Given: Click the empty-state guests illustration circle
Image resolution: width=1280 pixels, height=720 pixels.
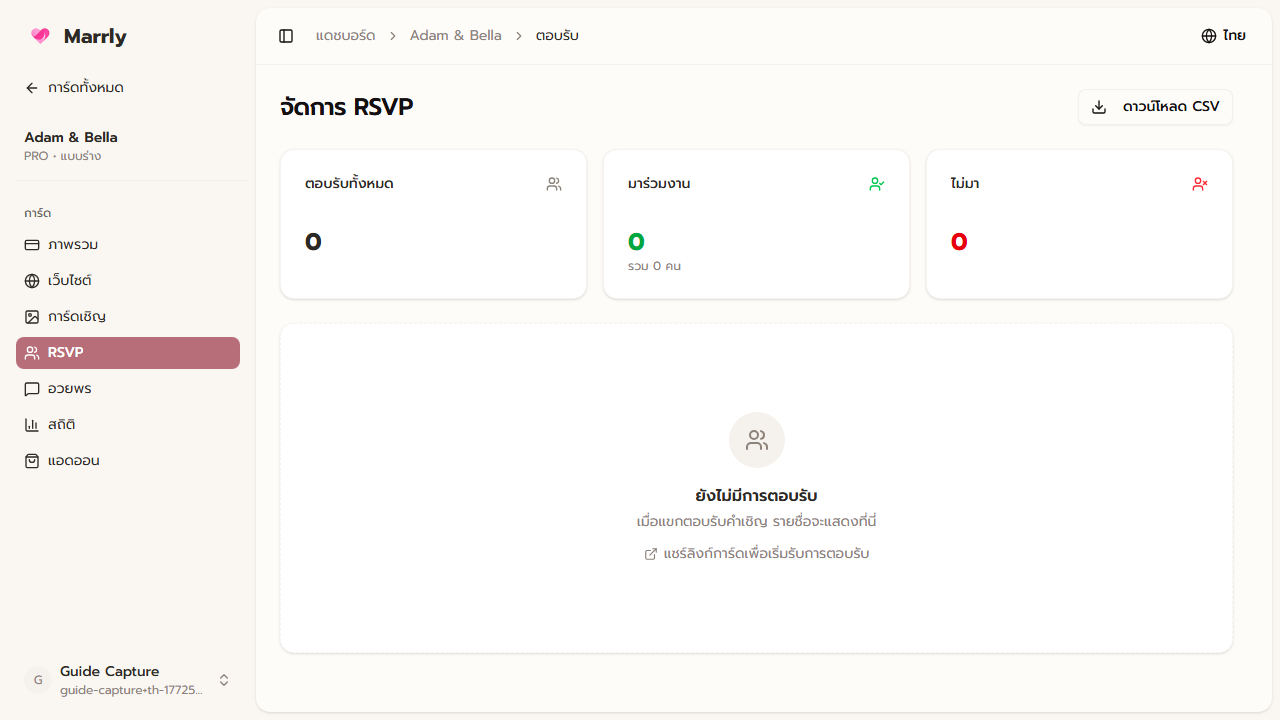Looking at the screenshot, I should [757, 440].
